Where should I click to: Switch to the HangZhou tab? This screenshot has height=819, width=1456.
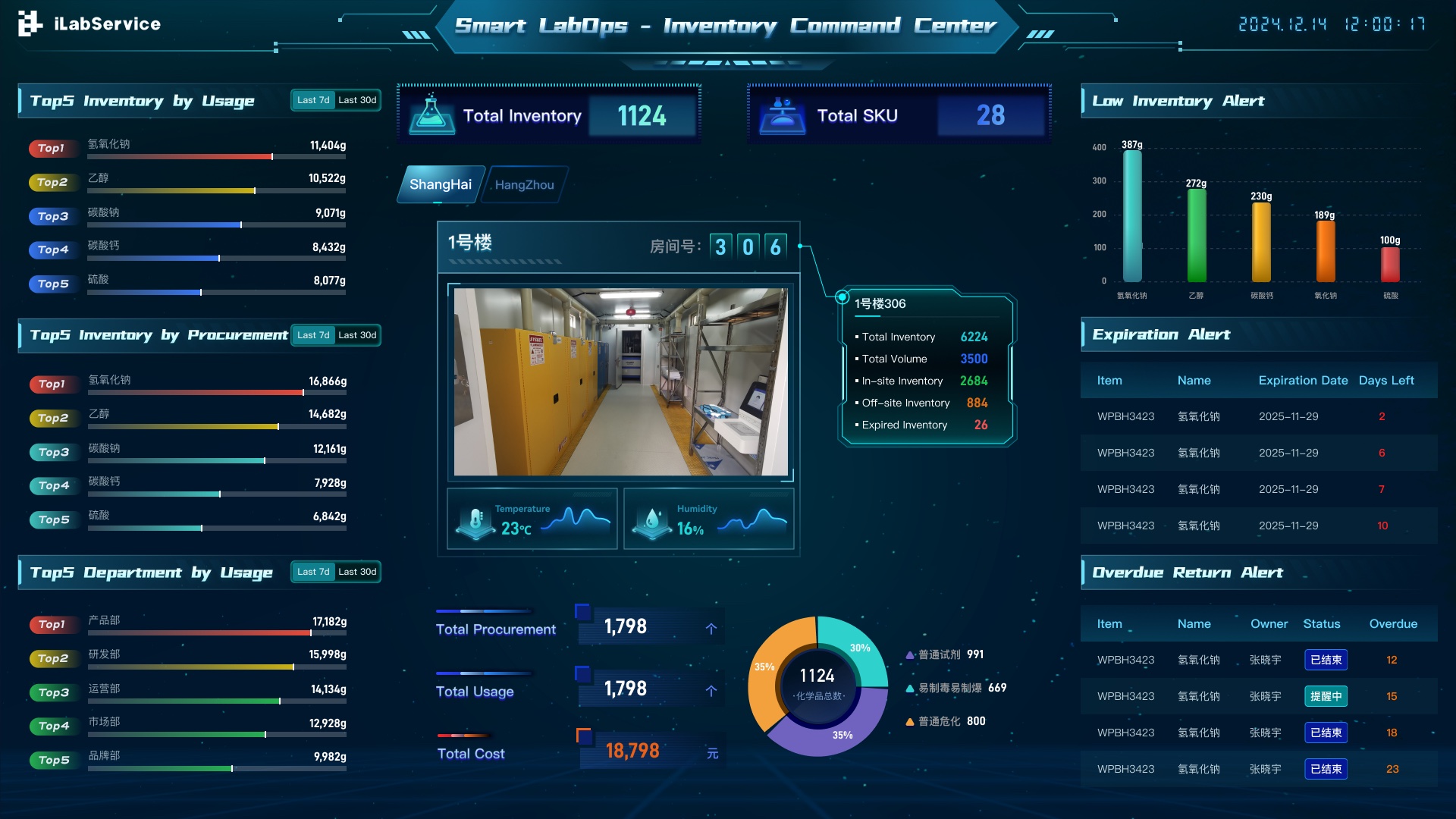point(525,184)
